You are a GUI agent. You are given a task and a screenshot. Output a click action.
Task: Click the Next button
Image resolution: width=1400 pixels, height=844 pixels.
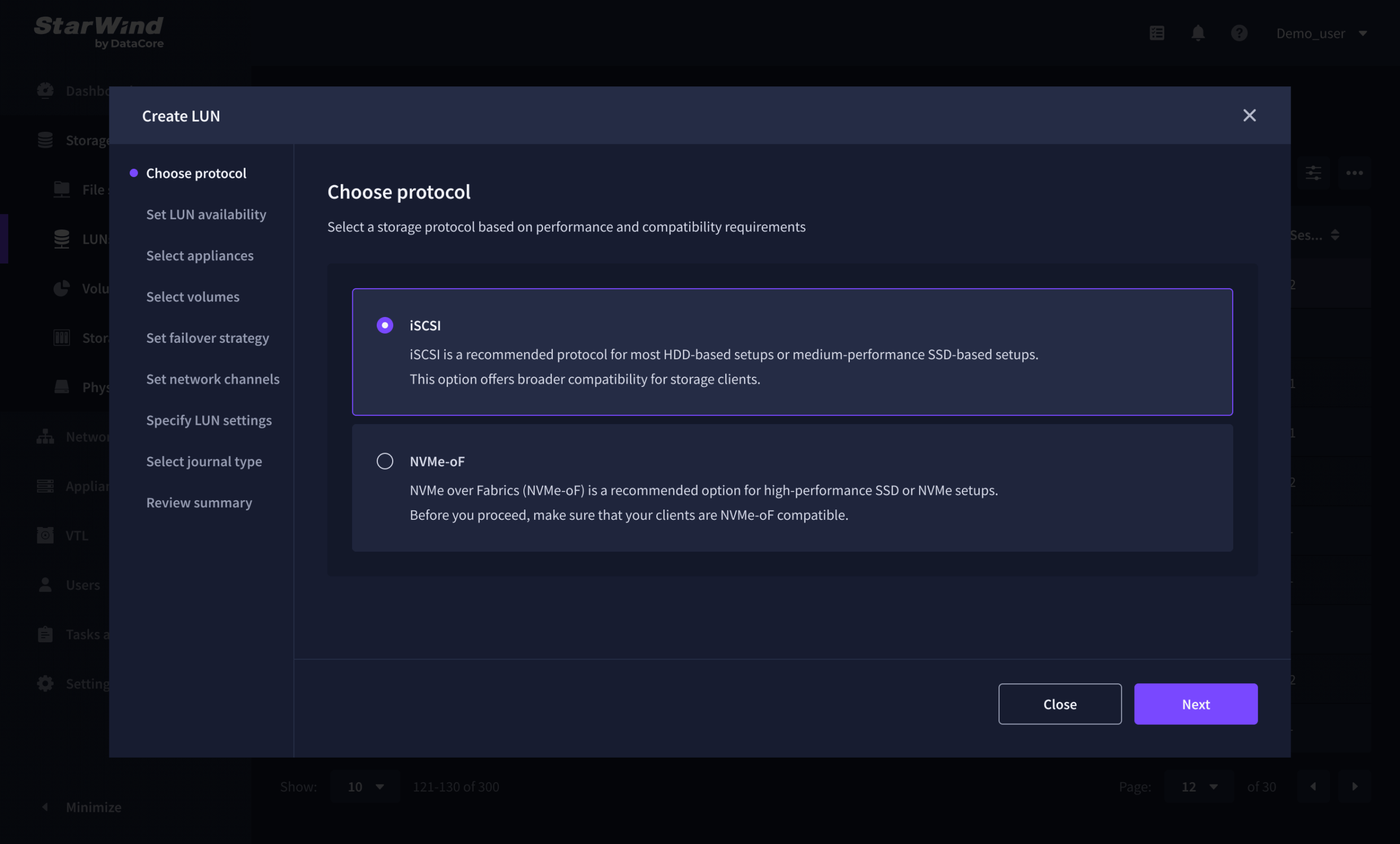point(1195,704)
